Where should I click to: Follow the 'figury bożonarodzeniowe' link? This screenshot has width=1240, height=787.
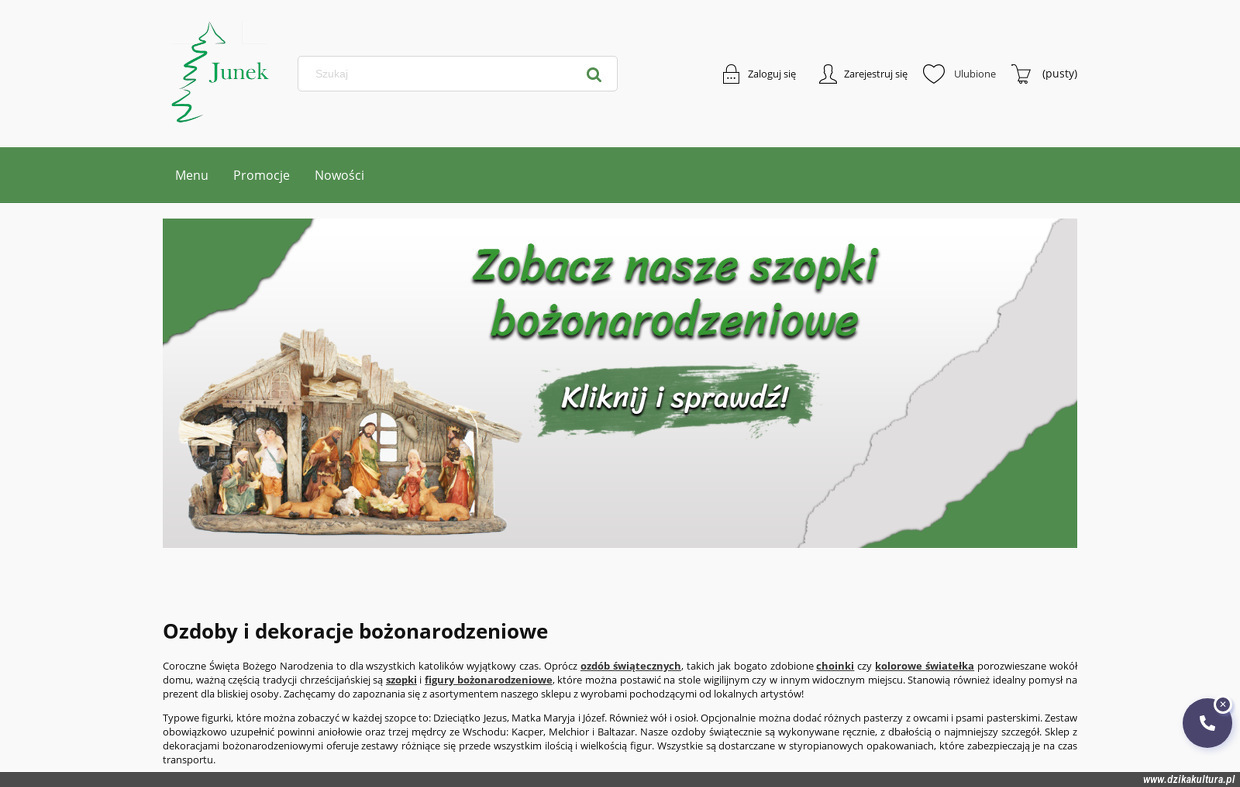[489, 680]
